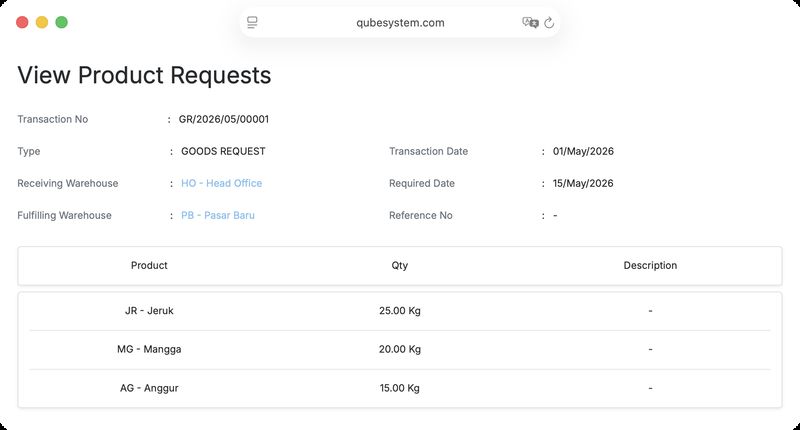Click the green fullscreen window button
Screen dimensions: 800x430
(61, 22)
